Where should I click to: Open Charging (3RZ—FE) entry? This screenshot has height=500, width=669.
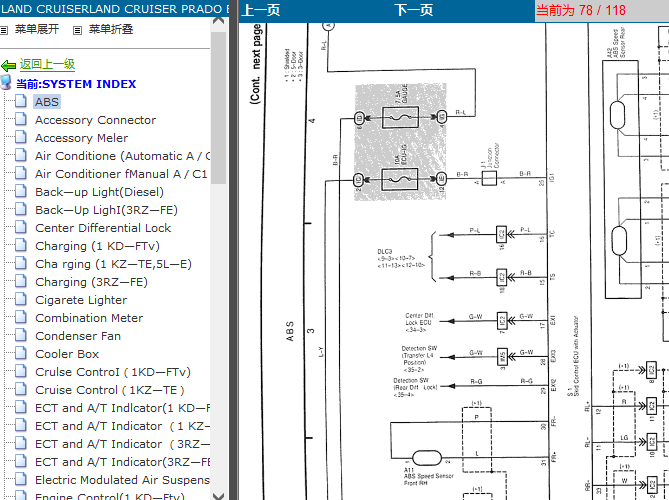(91, 282)
